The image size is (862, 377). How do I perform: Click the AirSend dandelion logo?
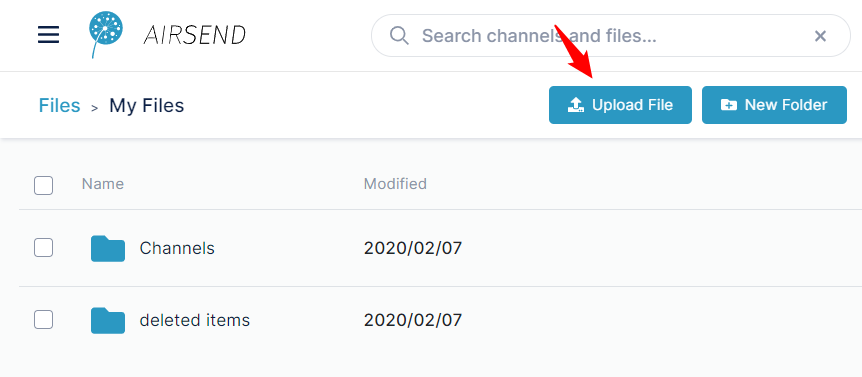tap(106, 34)
